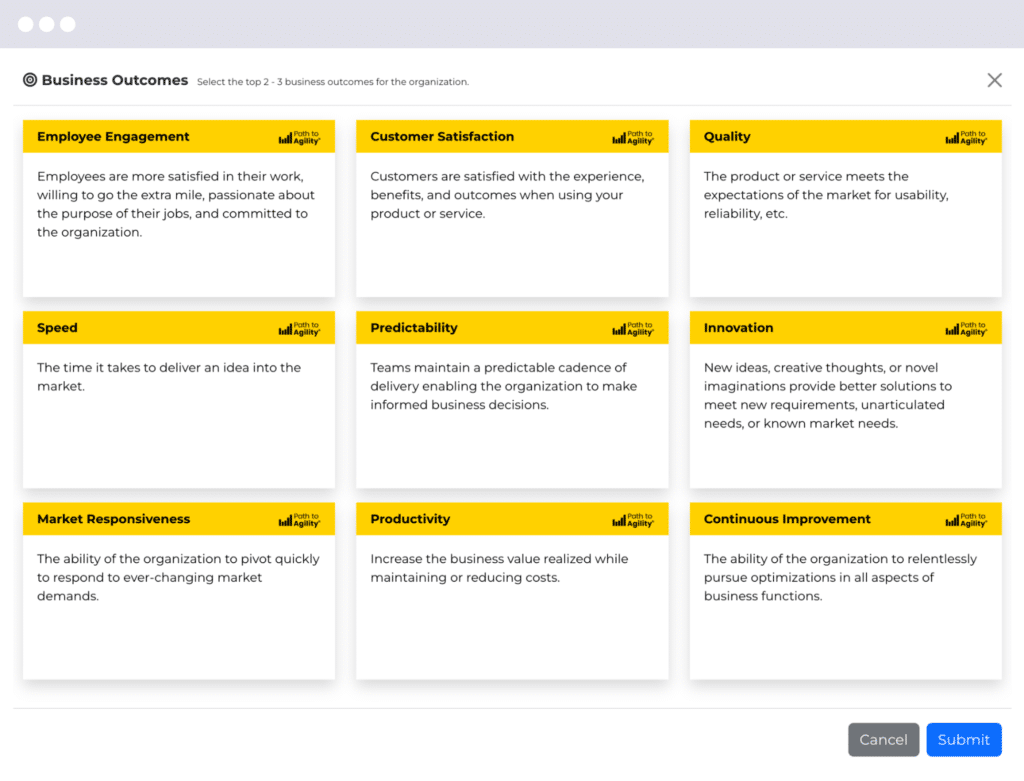Select the Employee Engagement outcome card
The width and height of the screenshot is (1024, 781).
[178, 210]
